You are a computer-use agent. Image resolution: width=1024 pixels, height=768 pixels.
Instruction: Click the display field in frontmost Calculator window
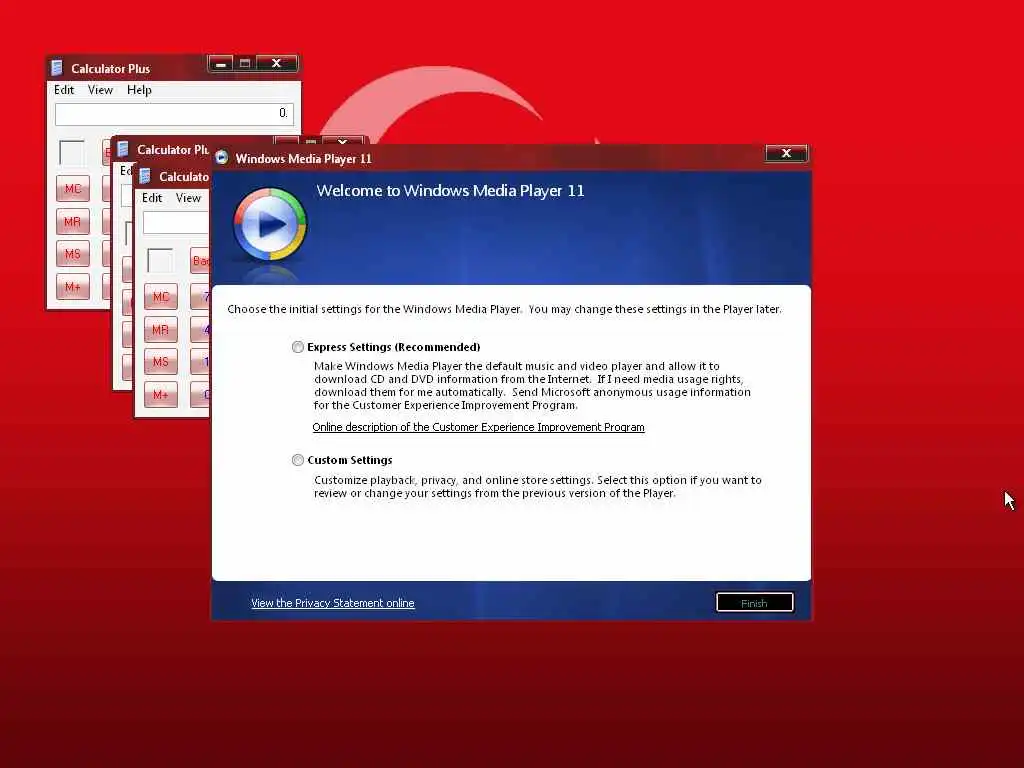point(176,223)
